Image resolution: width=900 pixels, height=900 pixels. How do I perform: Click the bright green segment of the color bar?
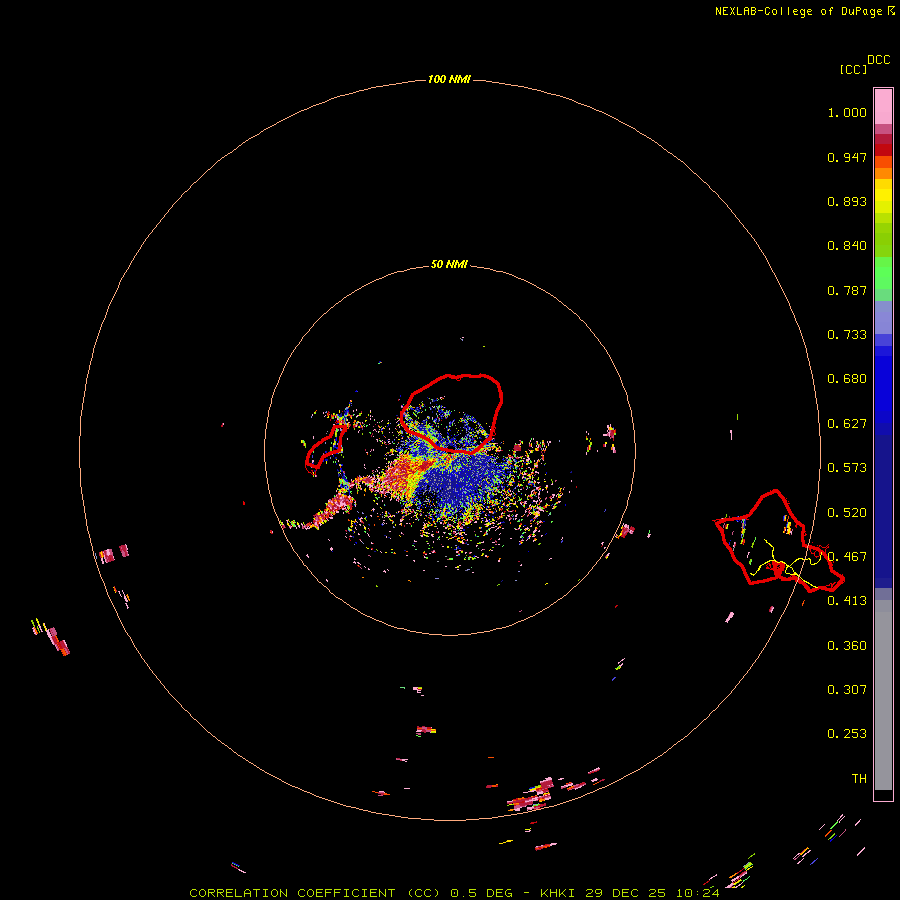tap(883, 273)
